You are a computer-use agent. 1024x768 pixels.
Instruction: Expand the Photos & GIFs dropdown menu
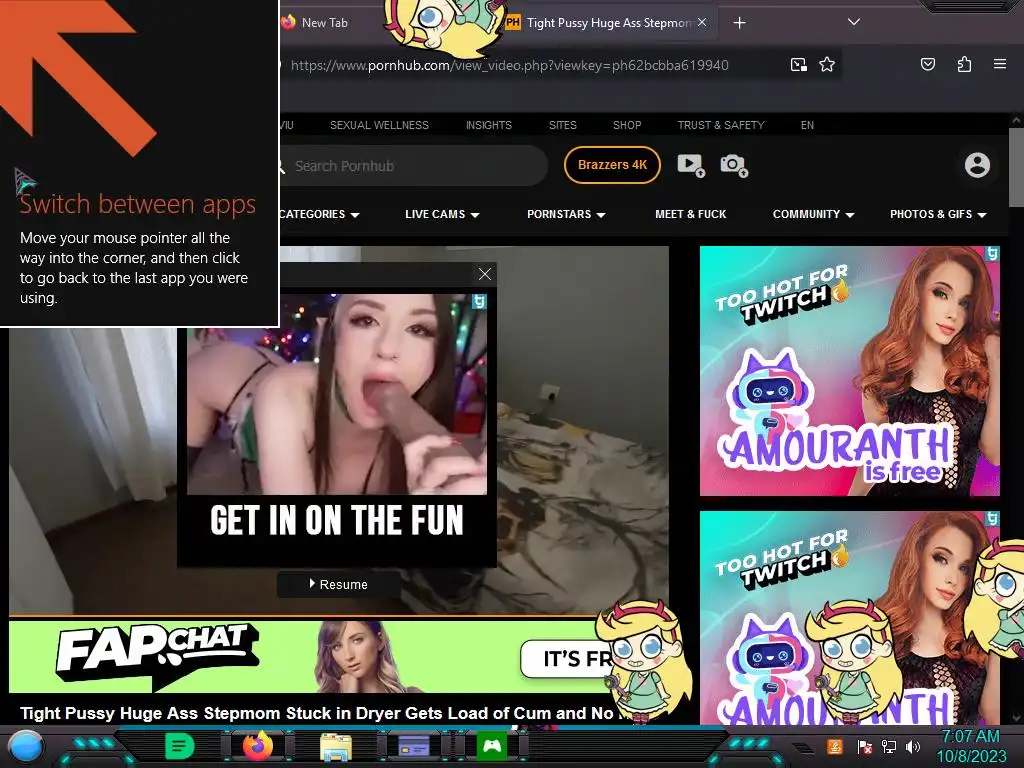tap(938, 214)
